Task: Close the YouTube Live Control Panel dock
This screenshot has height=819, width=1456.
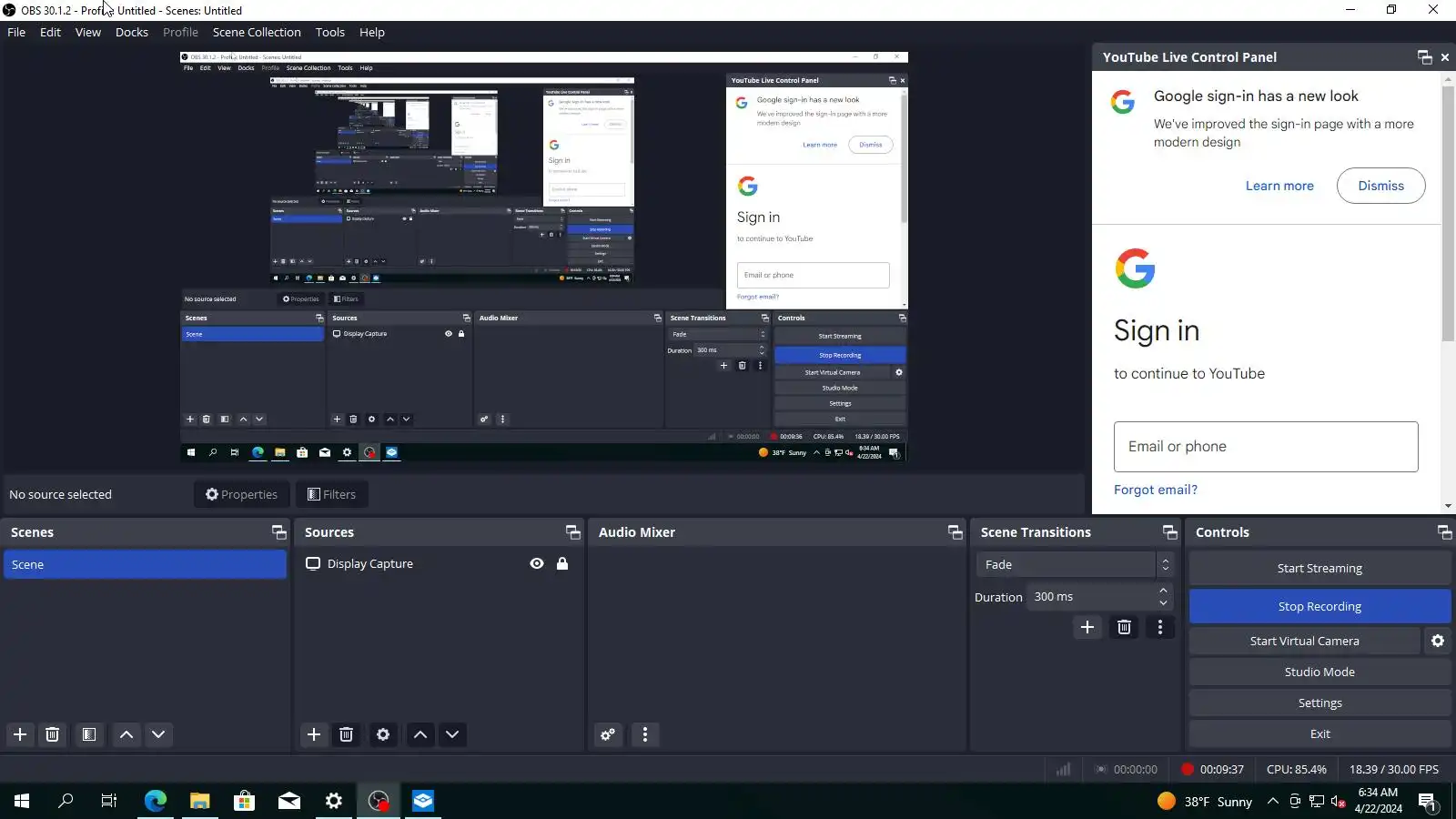Action: 1445,57
